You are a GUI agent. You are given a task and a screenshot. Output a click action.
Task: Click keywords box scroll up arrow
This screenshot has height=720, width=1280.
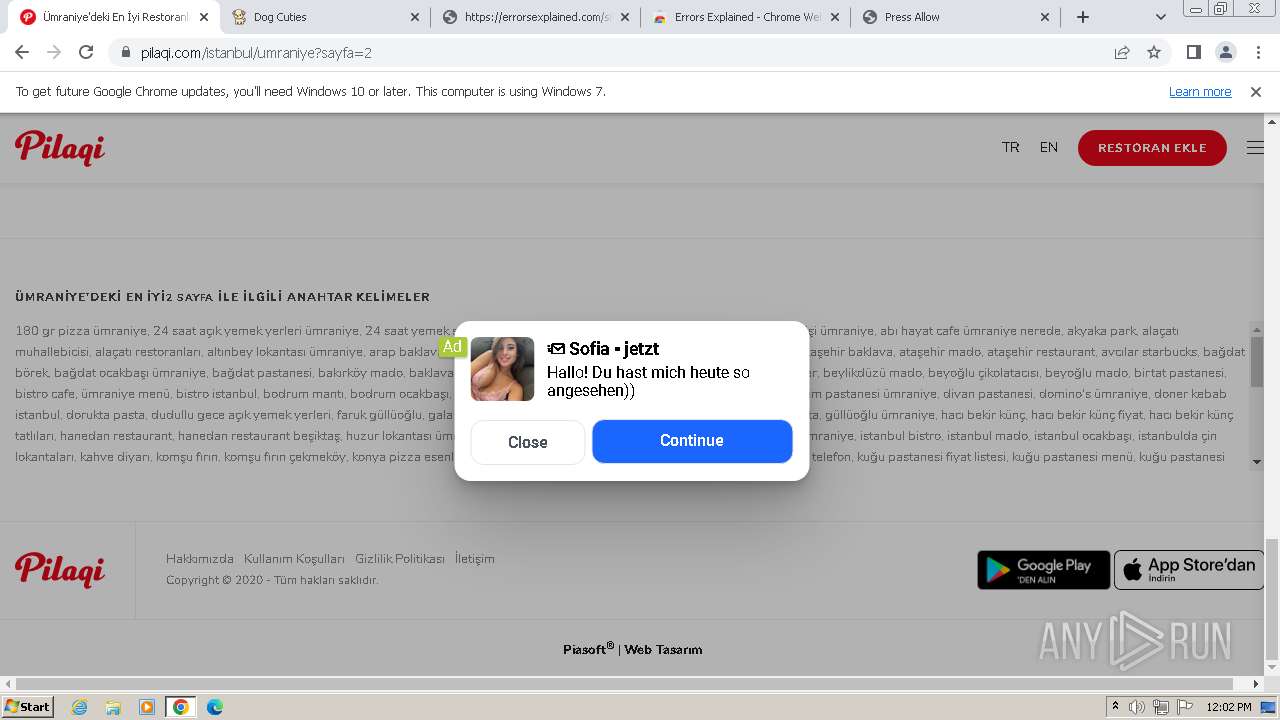(x=1257, y=329)
